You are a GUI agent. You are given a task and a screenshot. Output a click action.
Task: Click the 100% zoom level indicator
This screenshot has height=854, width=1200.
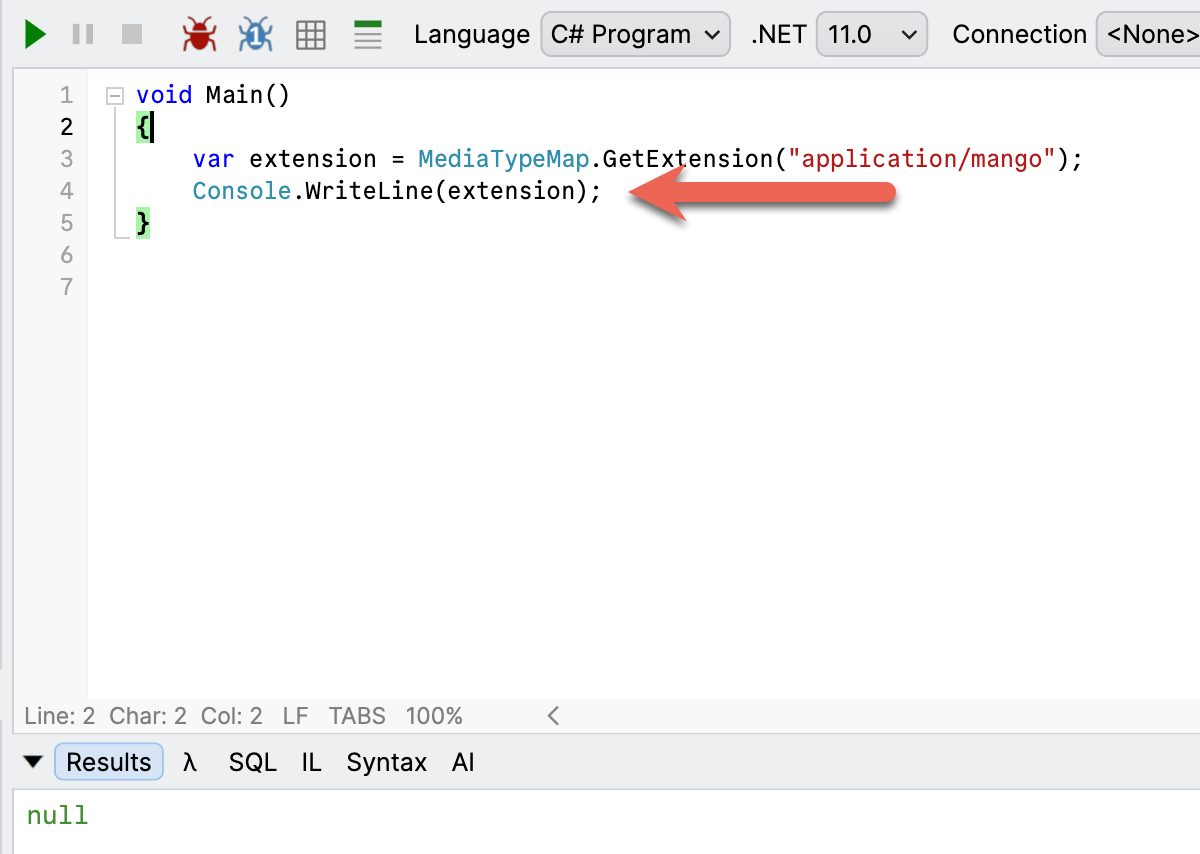(x=434, y=716)
